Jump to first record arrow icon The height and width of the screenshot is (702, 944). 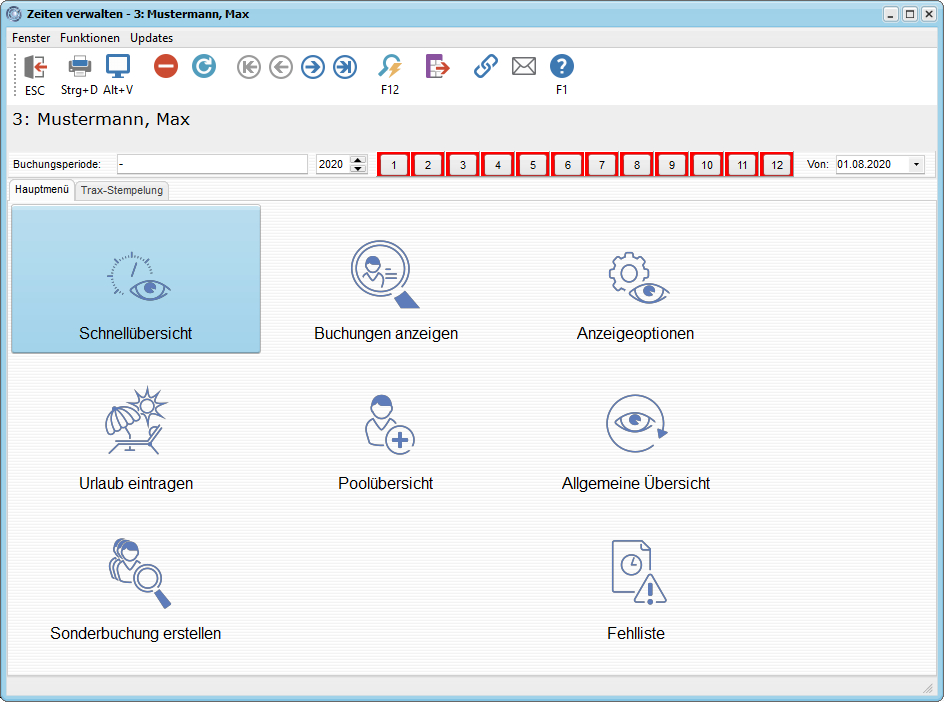pyautogui.click(x=249, y=67)
